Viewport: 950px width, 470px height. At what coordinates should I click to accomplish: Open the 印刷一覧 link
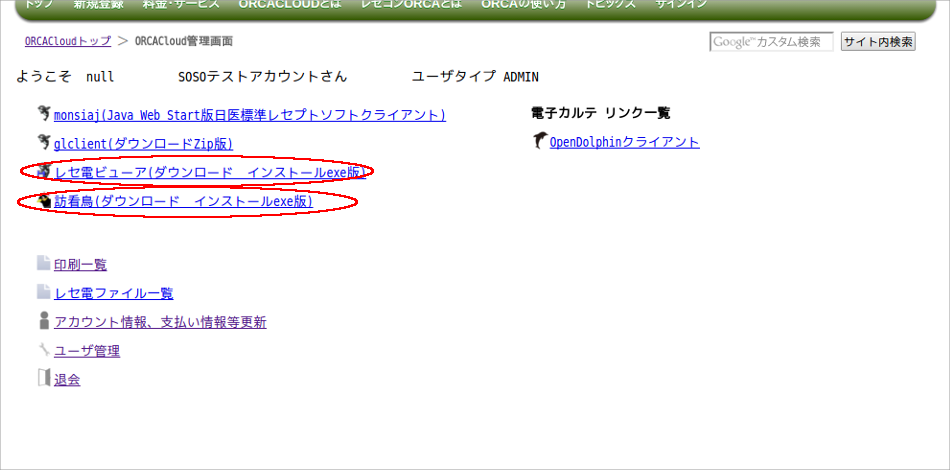click(x=80, y=265)
